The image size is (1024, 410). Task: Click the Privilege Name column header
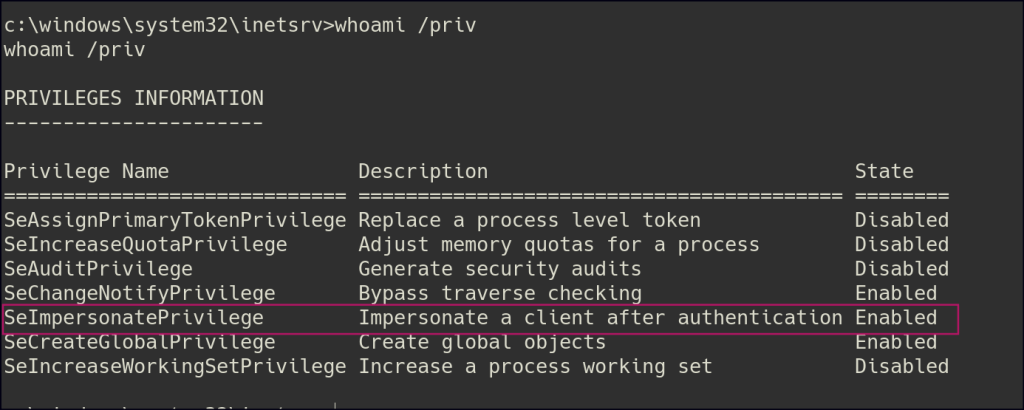(87, 171)
